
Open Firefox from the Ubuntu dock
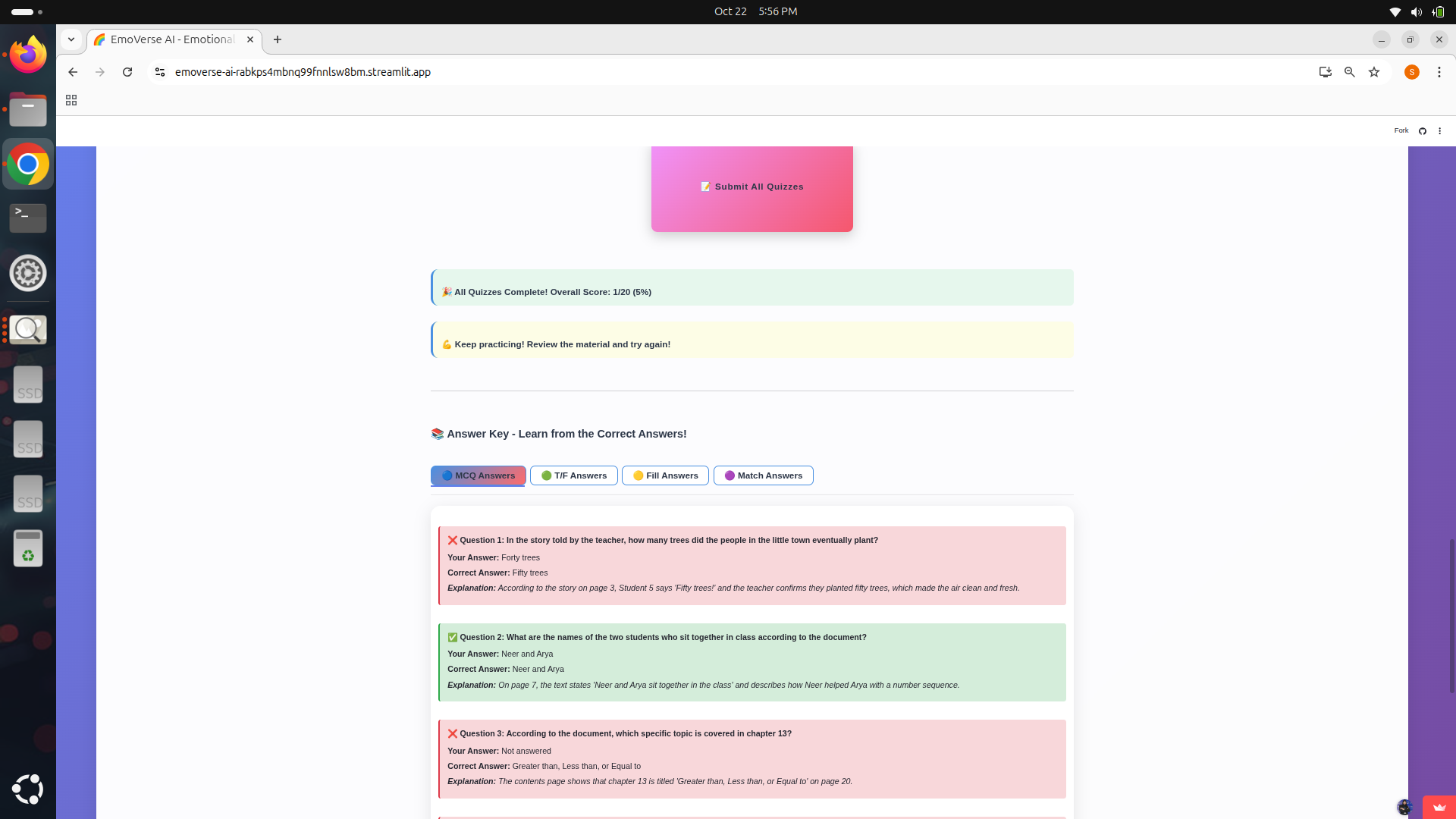click(x=28, y=55)
